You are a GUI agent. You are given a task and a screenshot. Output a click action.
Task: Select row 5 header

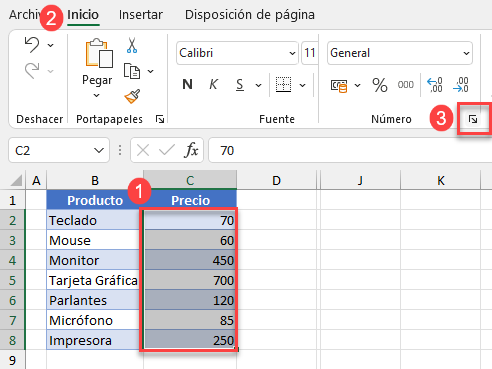[x=13, y=280]
